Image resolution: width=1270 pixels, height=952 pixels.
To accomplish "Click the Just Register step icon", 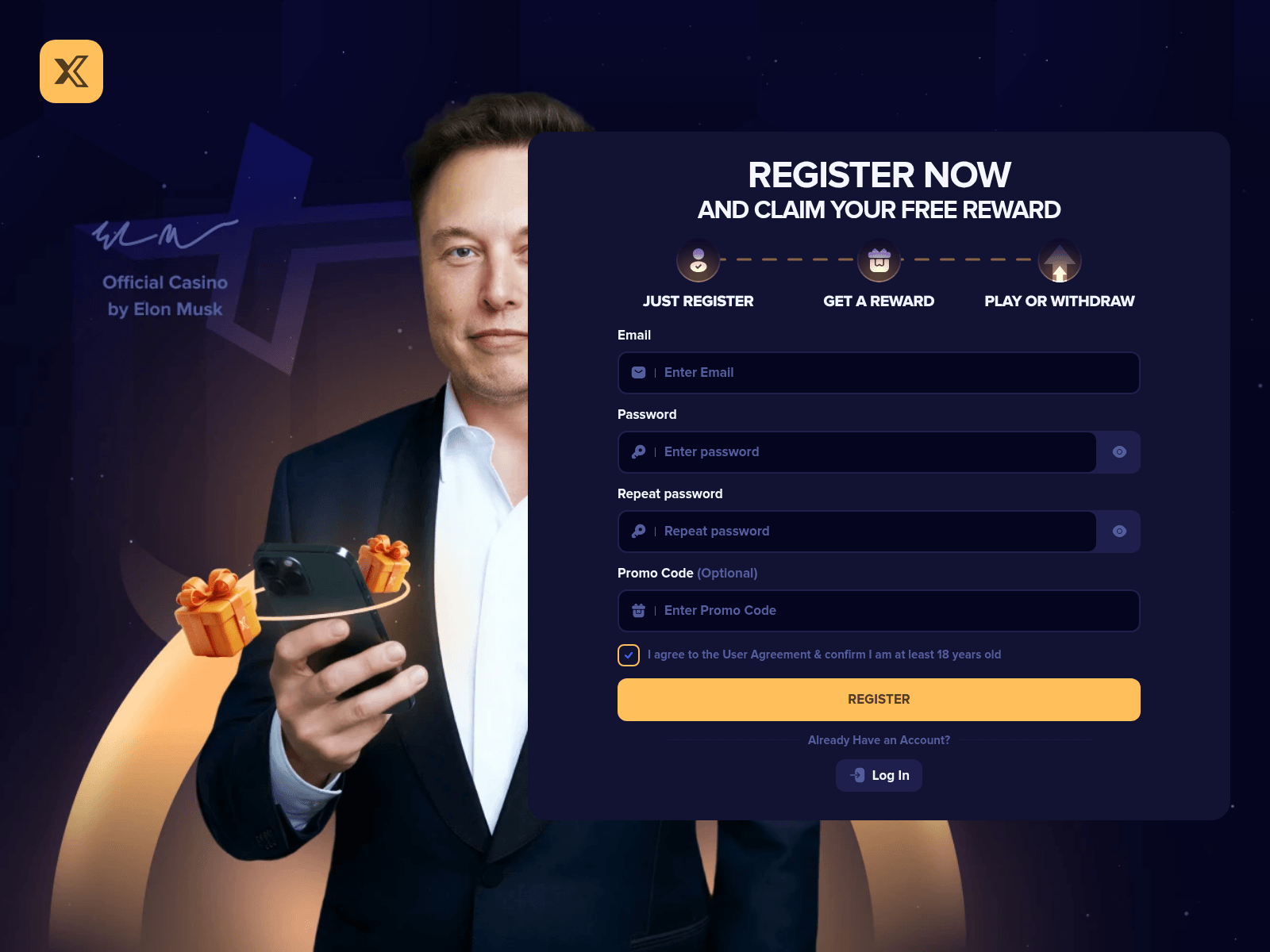I will [x=698, y=261].
